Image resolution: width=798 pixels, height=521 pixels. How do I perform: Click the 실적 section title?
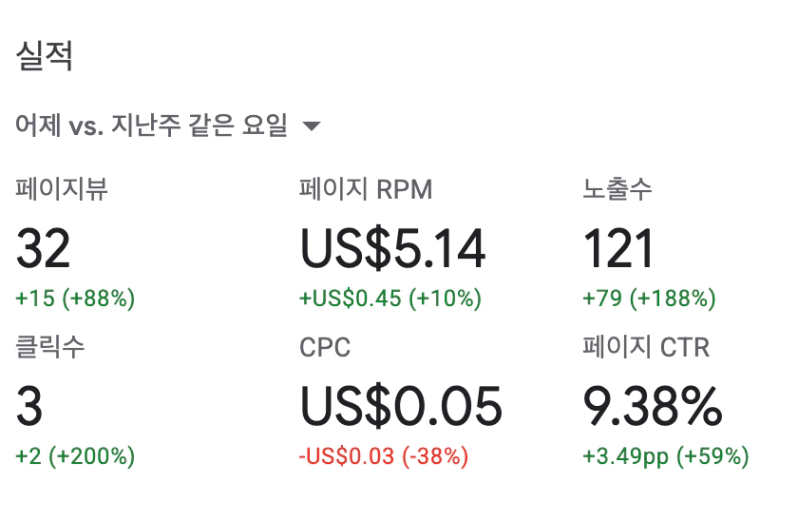[44, 56]
